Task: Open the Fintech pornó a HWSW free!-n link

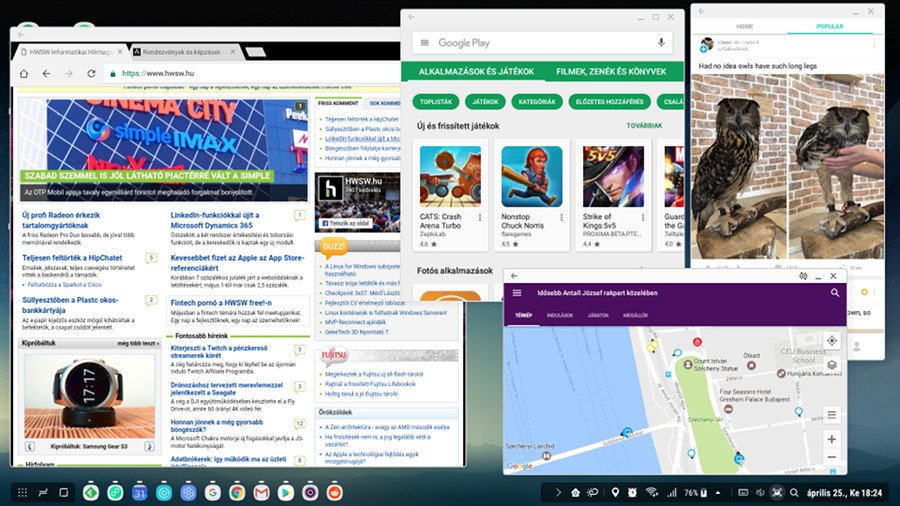Action: point(221,302)
